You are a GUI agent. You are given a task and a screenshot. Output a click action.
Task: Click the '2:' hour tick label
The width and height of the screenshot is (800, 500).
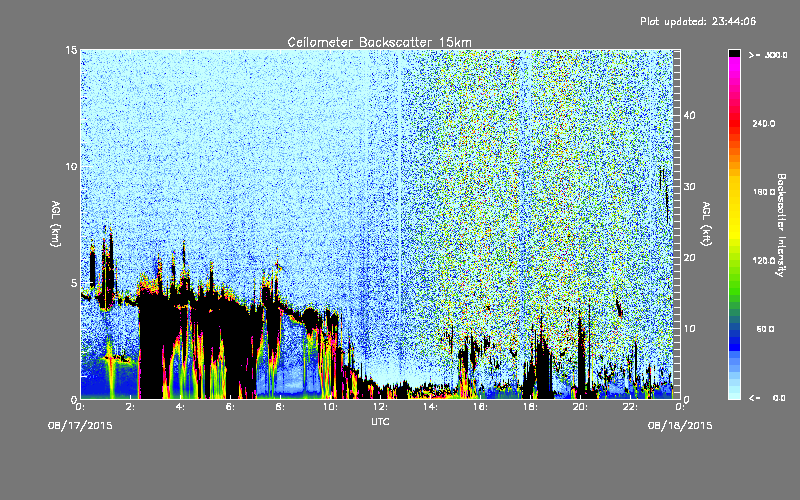(x=131, y=407)
